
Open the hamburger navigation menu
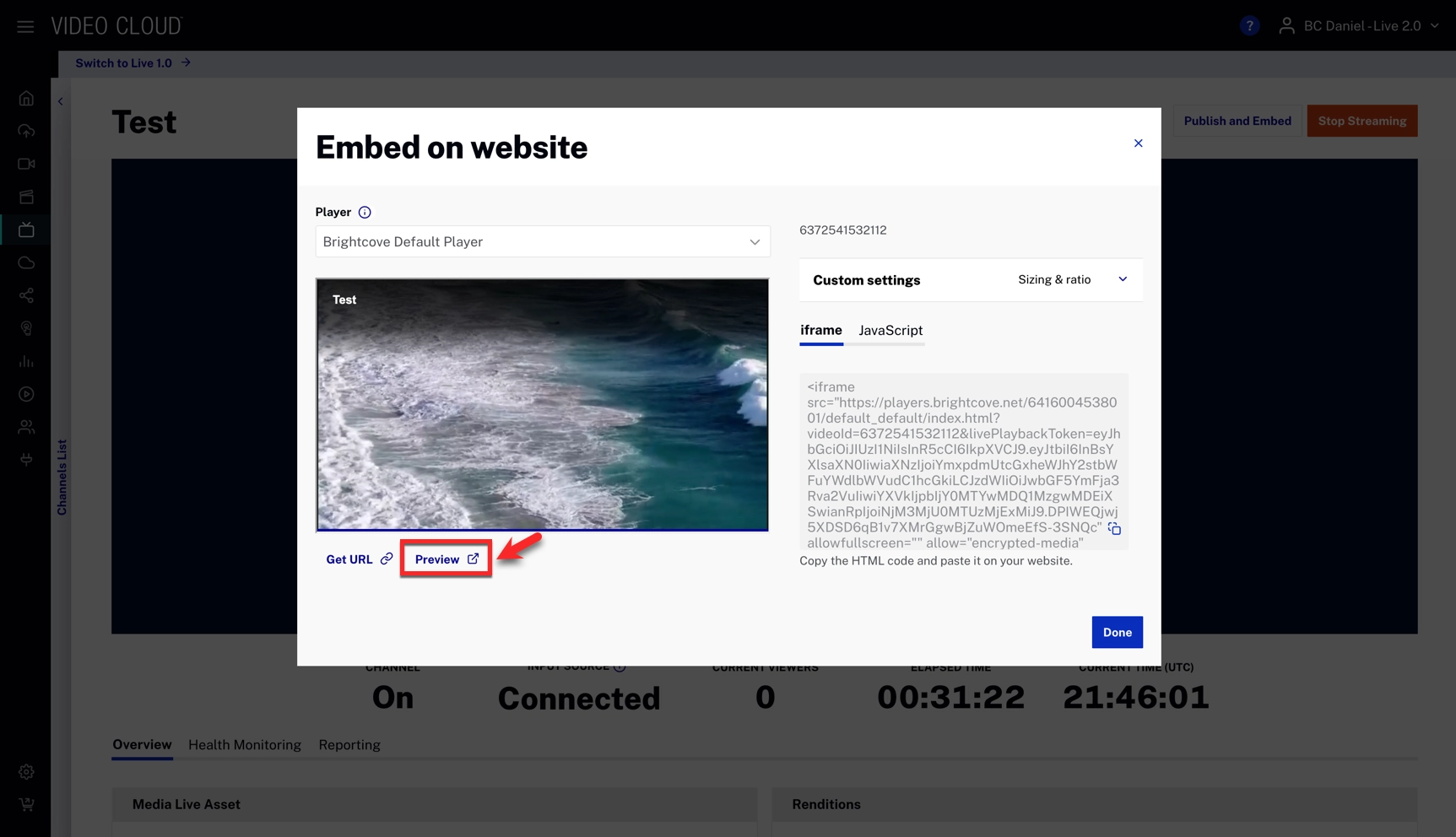point(25,26)
